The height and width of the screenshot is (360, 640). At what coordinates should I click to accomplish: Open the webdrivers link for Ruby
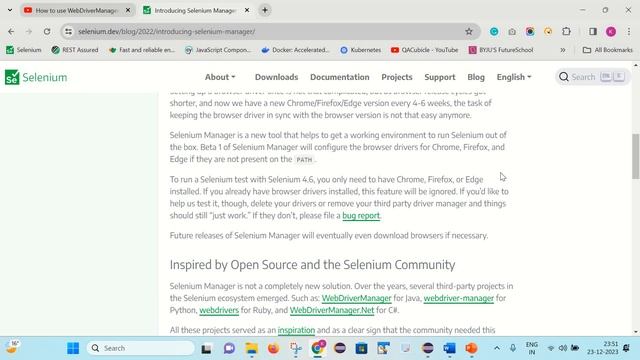[x=219, y=310]
